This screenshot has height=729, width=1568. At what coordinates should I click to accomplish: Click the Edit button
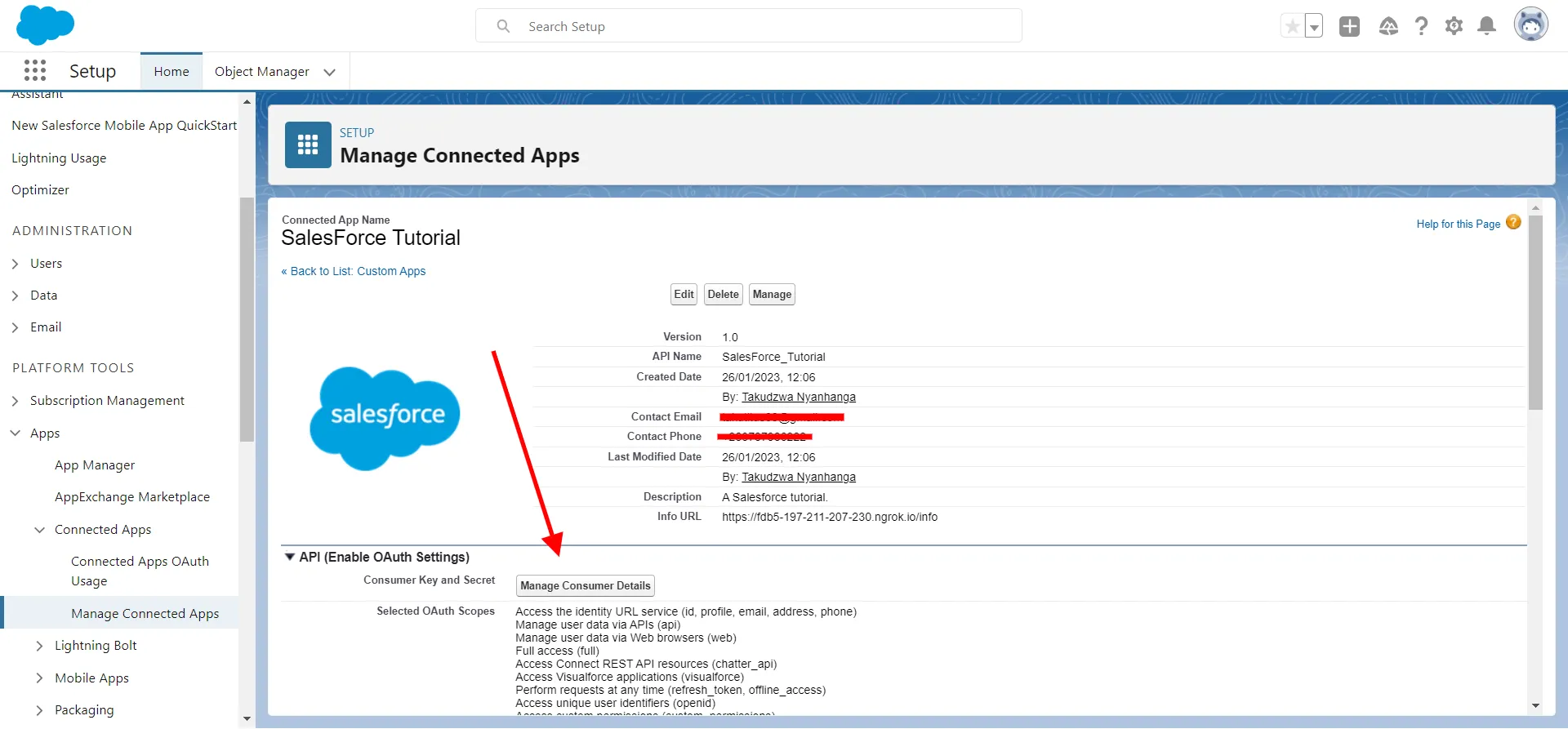[x=684, y=295]
